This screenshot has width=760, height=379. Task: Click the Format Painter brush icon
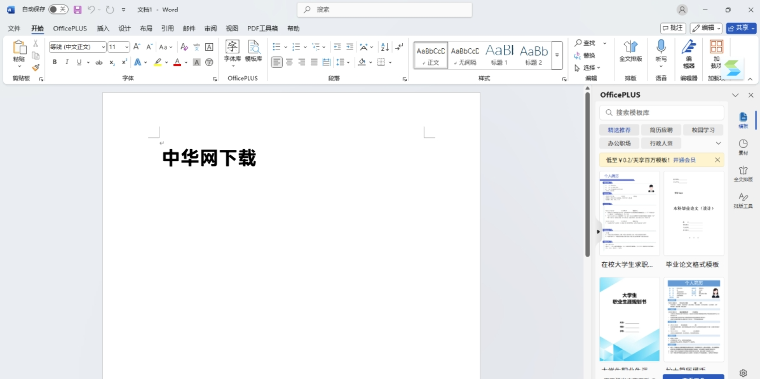point(35,67)
